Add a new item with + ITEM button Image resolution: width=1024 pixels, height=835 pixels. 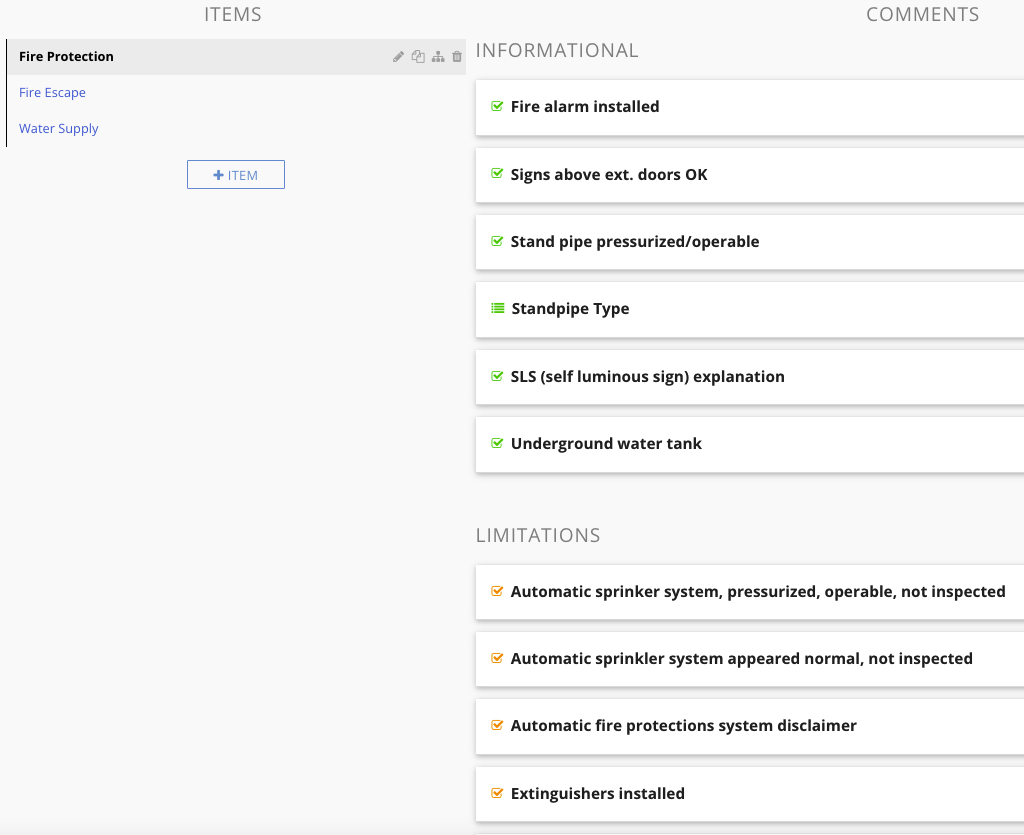236,175
